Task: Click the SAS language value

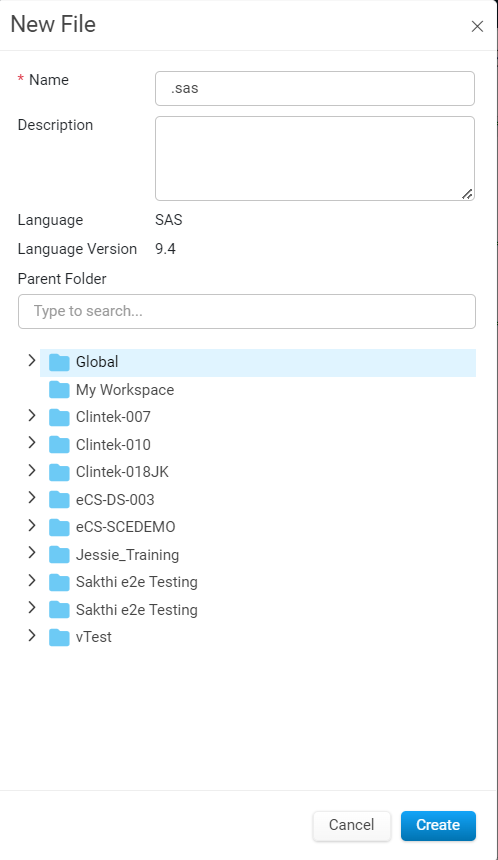Action: click(168, 220)
